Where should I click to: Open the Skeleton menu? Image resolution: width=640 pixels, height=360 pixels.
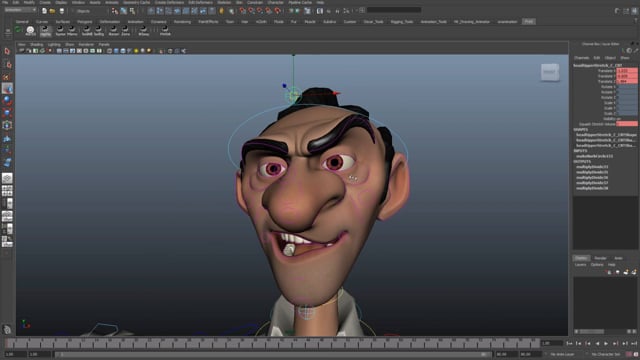[x=224, y=2]
